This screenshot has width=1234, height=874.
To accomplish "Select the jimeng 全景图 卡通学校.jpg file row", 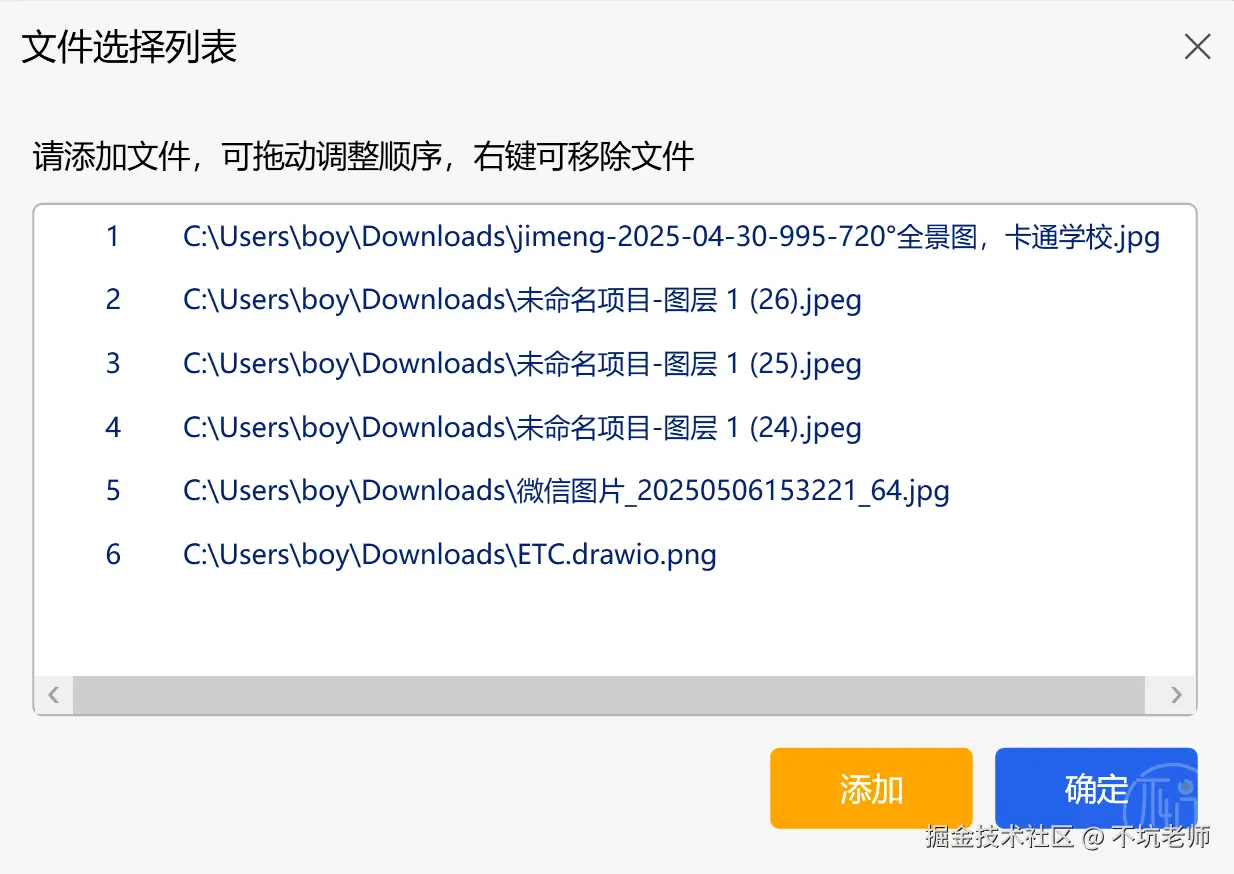I will pyautogui.click(x=615, y=237).
